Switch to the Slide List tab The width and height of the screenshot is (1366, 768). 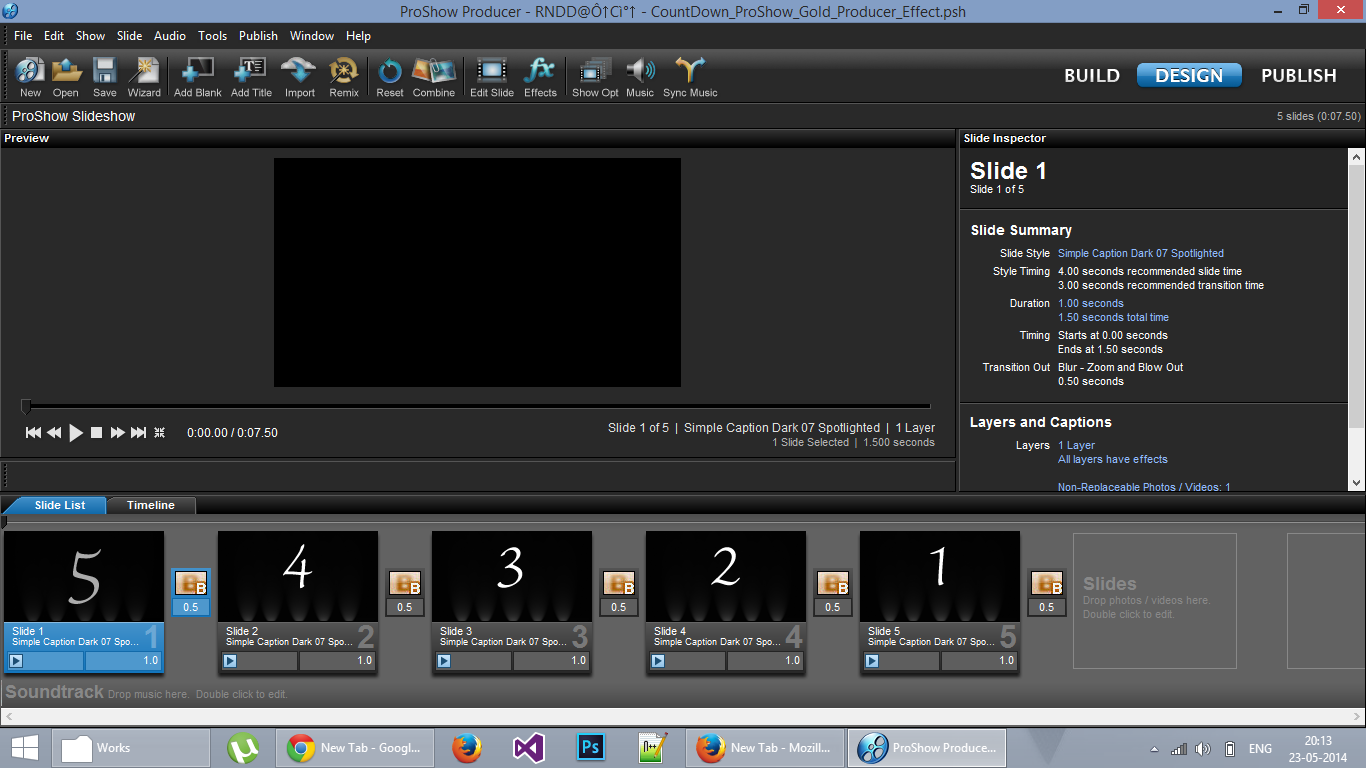coord(60,505)
